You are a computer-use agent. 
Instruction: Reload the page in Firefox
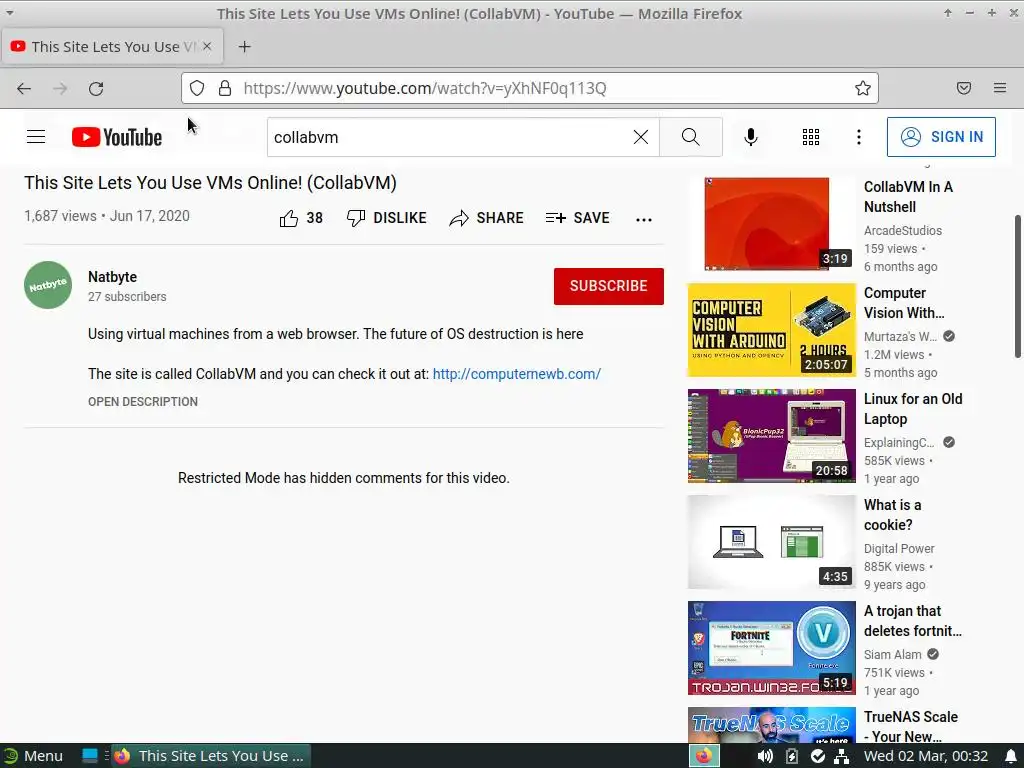96,88
